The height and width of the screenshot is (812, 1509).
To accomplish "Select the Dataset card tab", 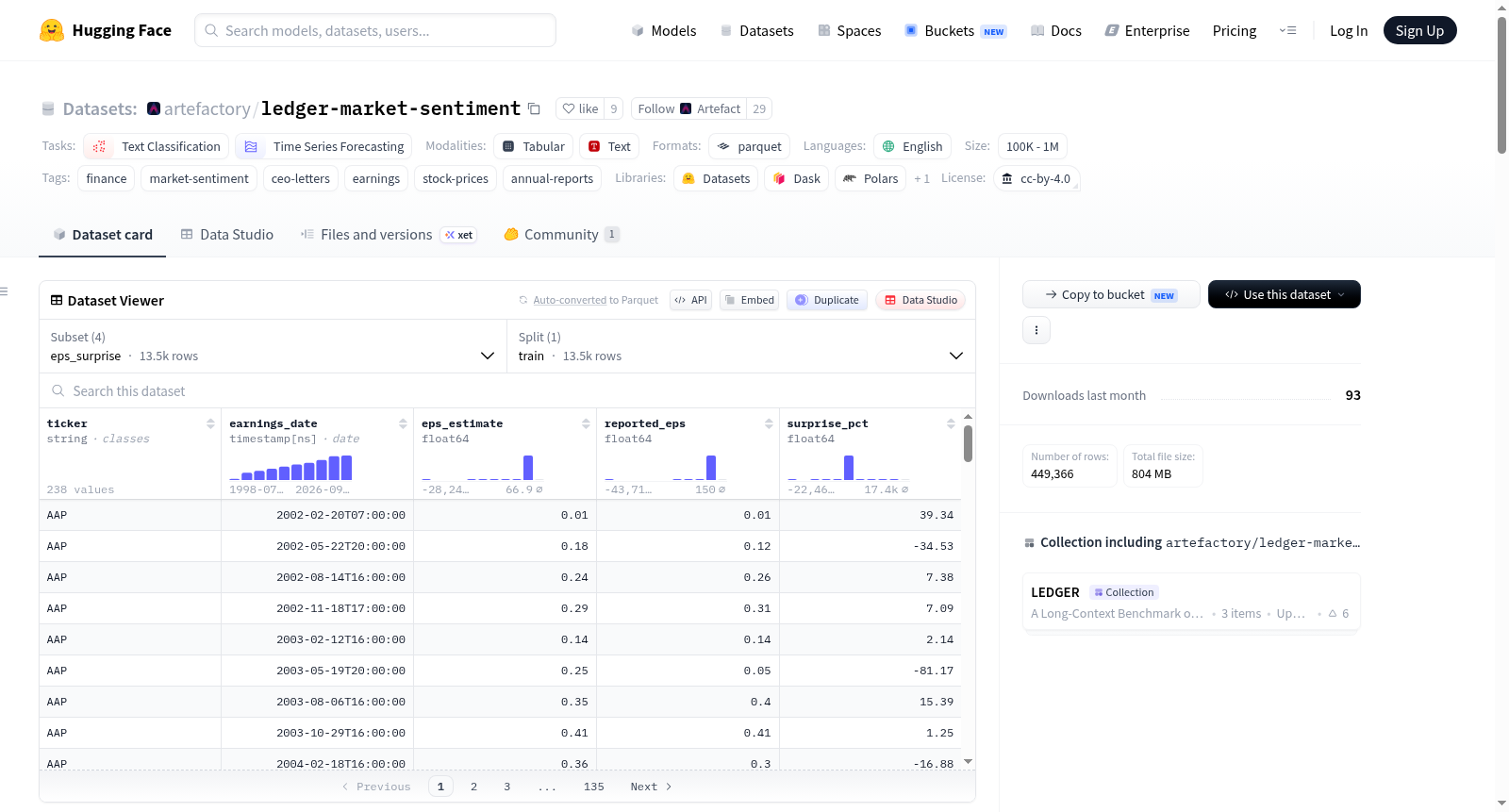I will click(x=103, y=234).
